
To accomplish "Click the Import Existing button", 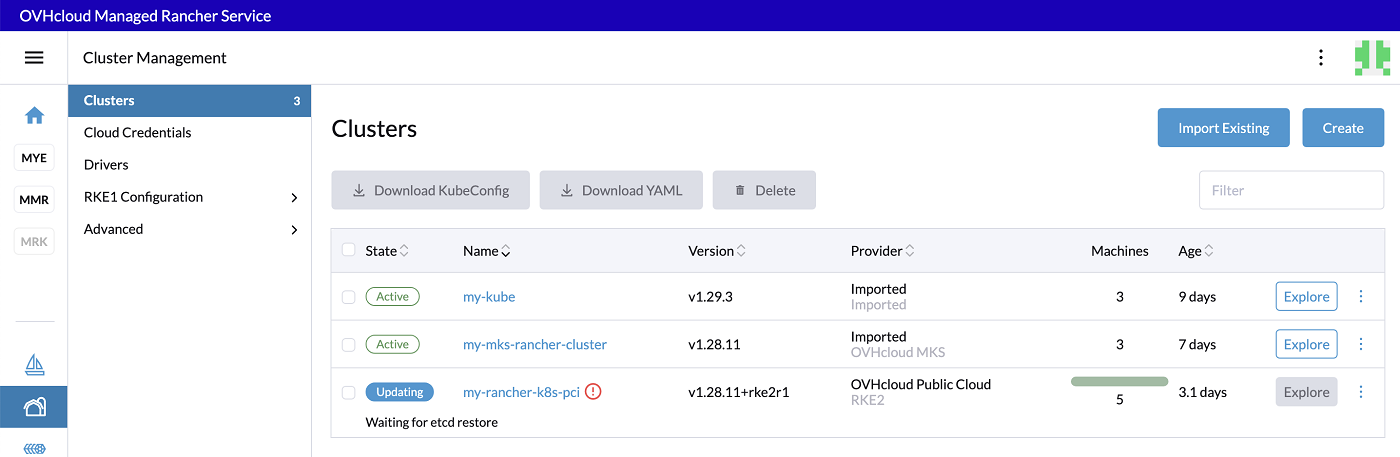I will pos(1223,128).
